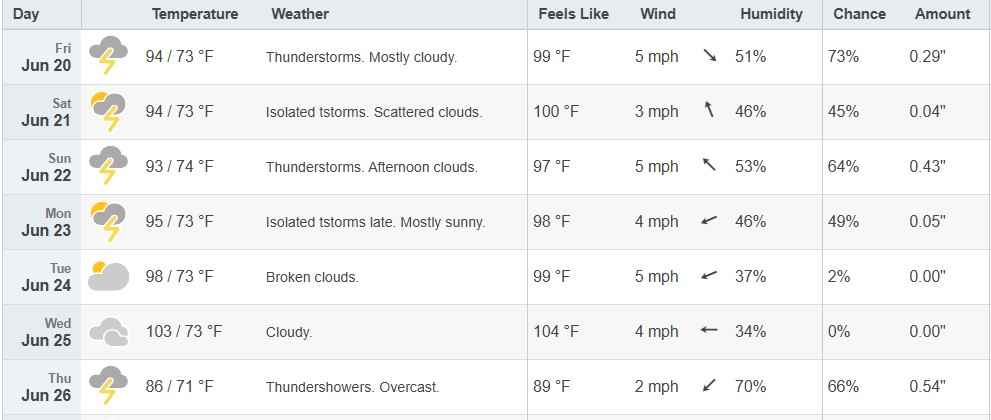Click the sunny thunderstorm icon for Sat Jun 21
This screenshot has width=991, height=420.
click(108, 111)
